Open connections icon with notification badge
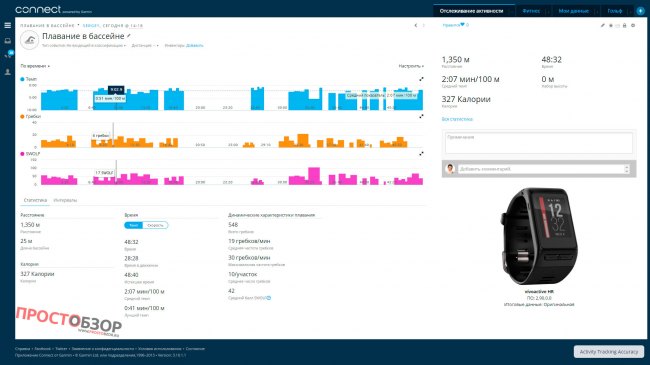The width and height of the screenshot is (650, 365). 8,55
